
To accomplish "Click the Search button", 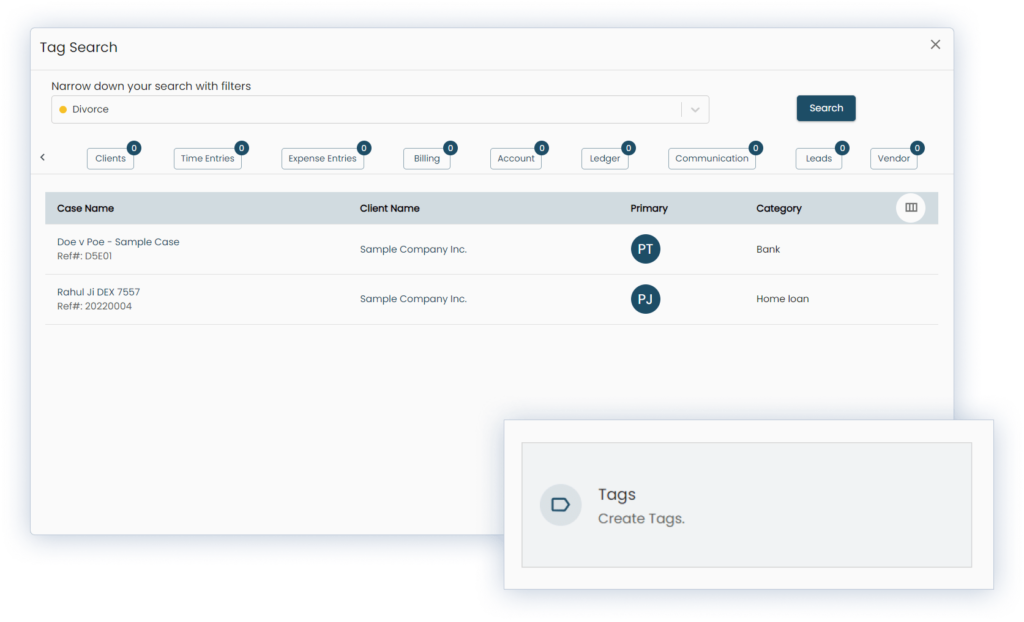I will coord(825,108).
